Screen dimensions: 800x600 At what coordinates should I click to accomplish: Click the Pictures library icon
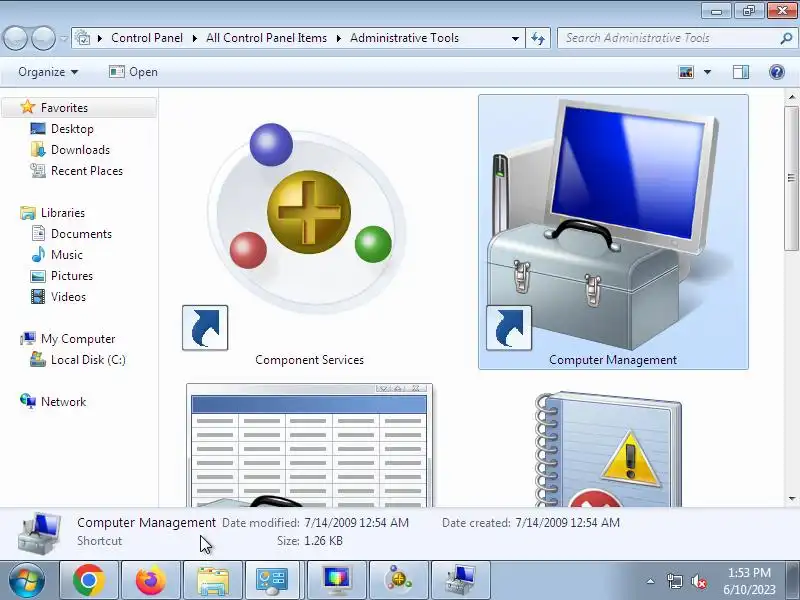38,276
